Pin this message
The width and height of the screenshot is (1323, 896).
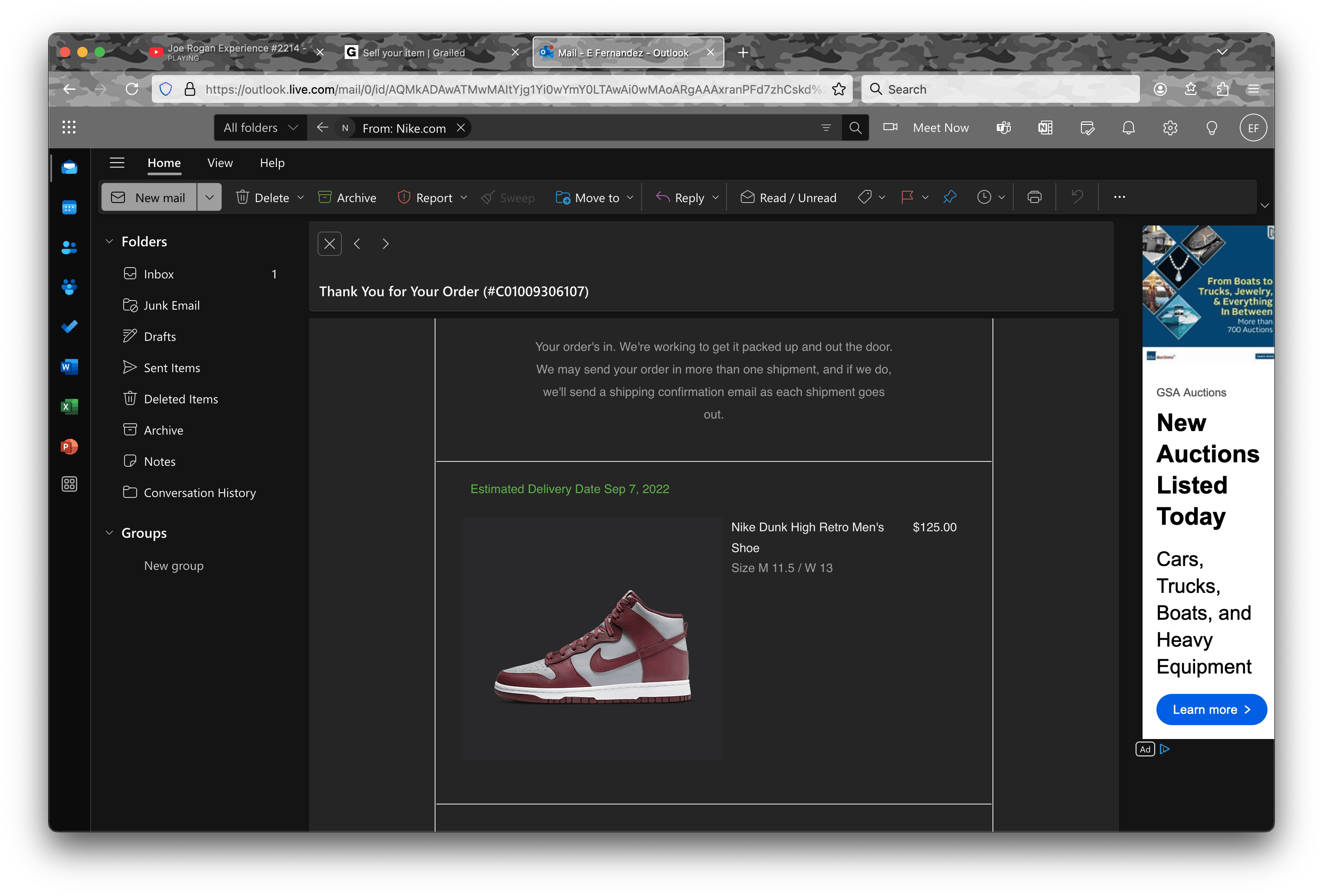pos(950,197)
